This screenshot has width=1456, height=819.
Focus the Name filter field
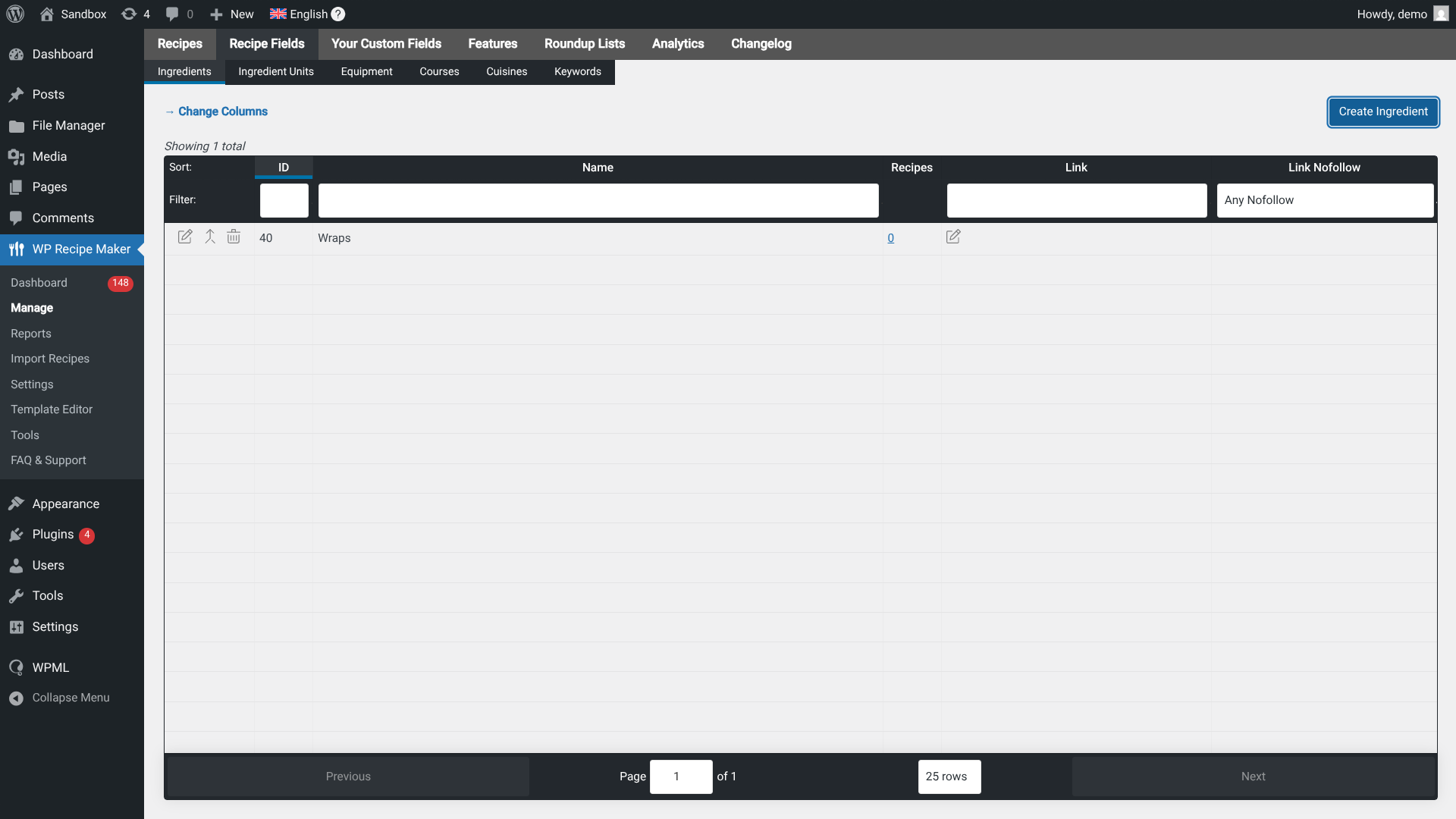(x=598, y=200)
